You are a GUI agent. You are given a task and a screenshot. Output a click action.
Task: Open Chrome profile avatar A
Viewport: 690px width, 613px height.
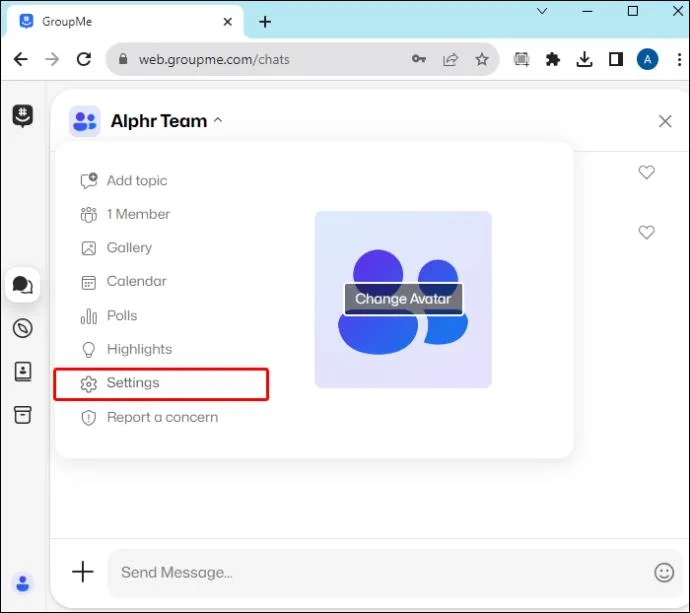click(x=647, y=59)
